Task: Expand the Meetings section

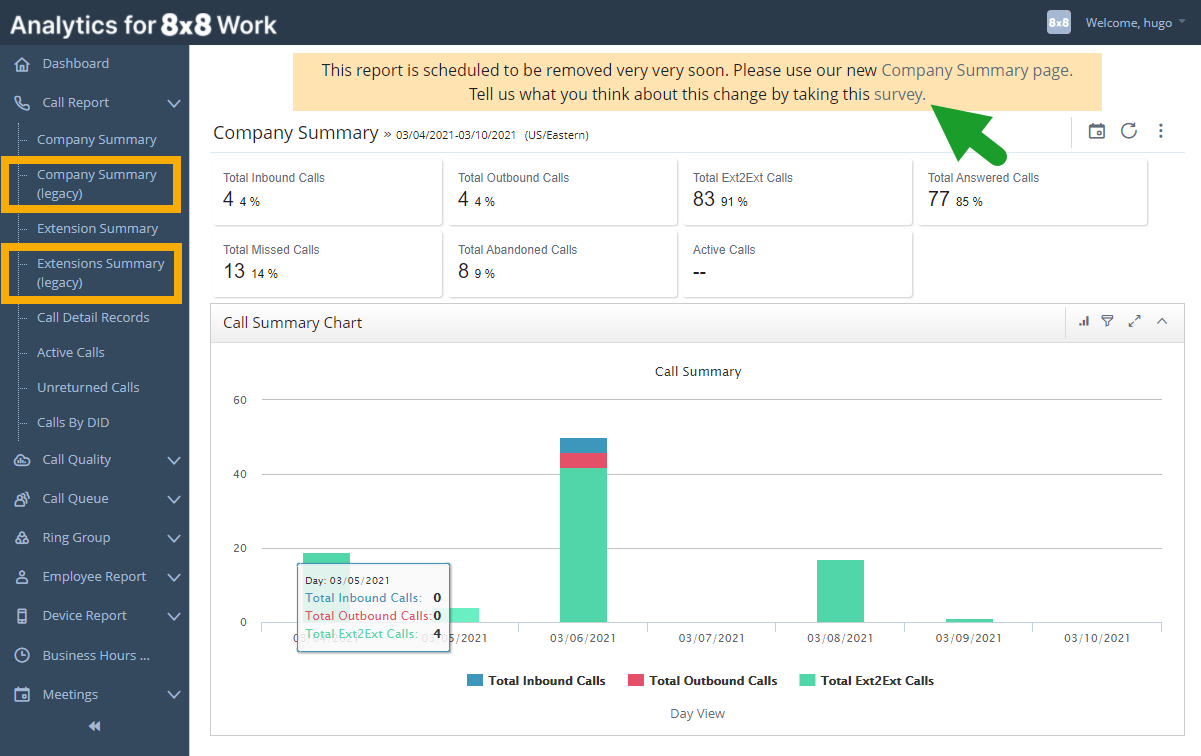Action: point(94,694)
